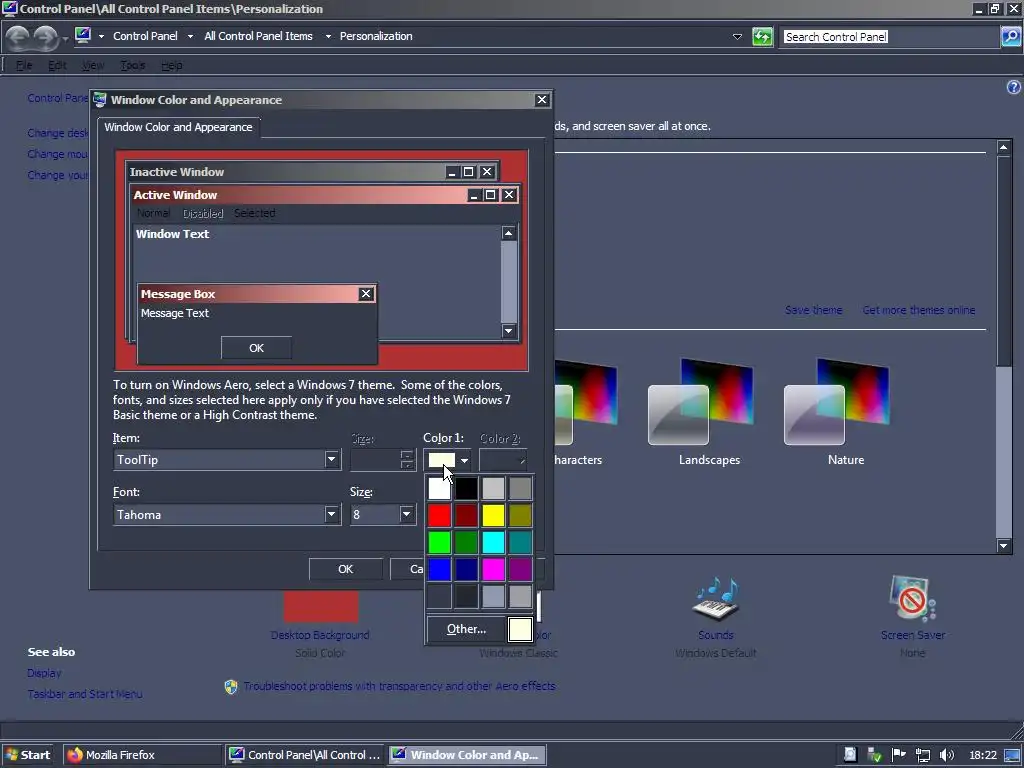Image resolution: width=1024 pixels, height=768 pixels.
Task: Expand the Control Panel breadcrumb arrow
Action: tap(190, 37)
